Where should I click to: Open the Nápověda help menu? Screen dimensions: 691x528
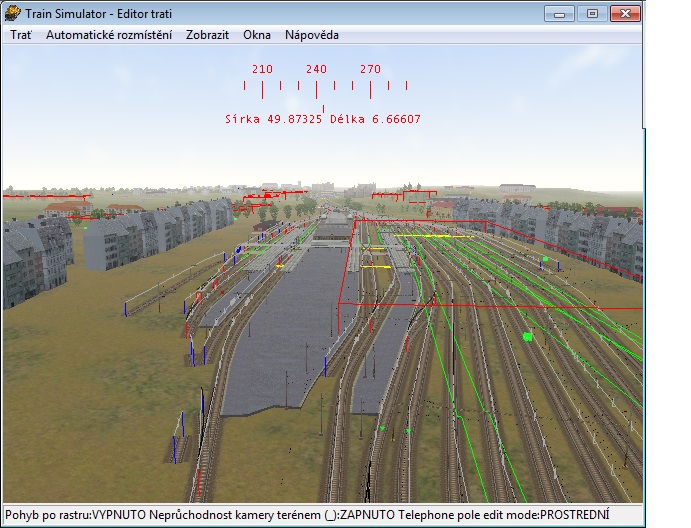point(311,34)
